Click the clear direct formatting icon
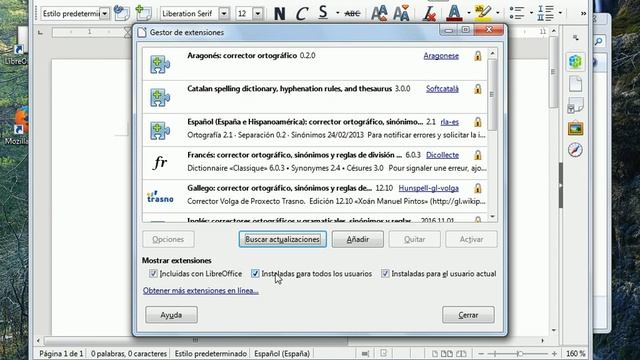The width and height of the screenshot is (640, 360). click(429, 13)
